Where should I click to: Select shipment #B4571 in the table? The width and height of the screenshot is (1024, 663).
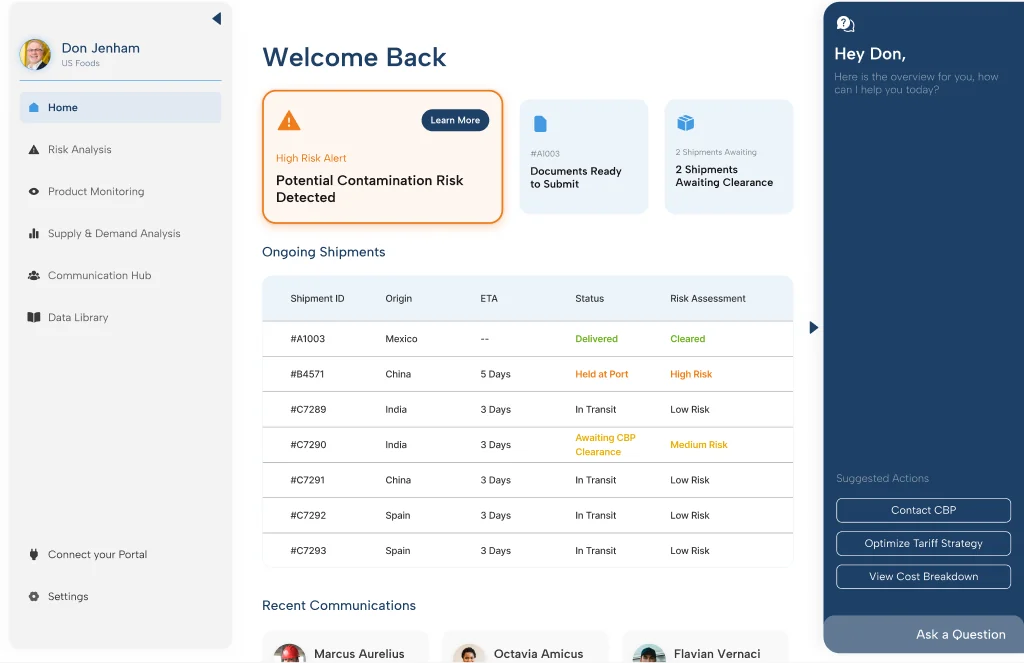point(528,374)
